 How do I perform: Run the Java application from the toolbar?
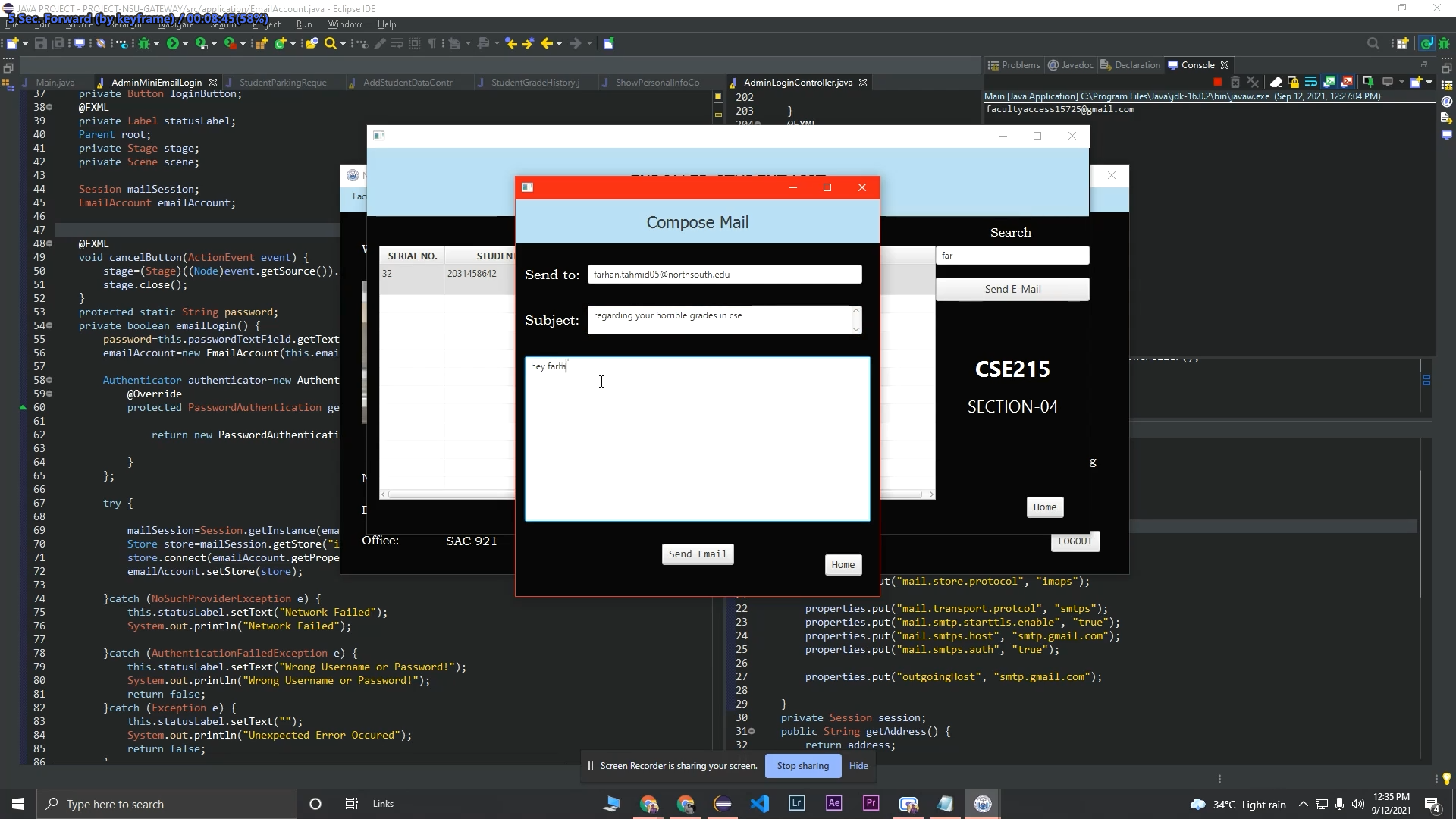(174, 43)
